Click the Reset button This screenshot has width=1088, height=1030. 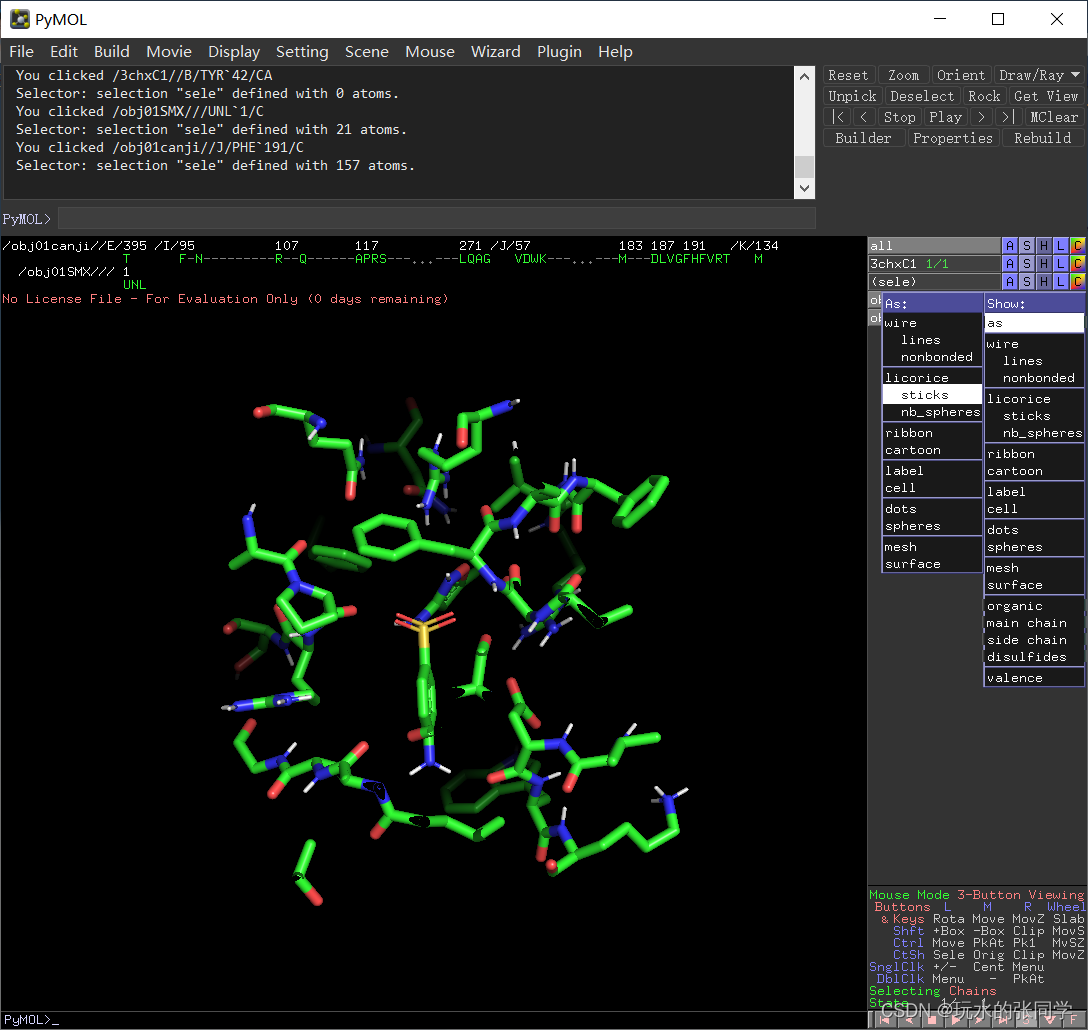click(848, 76)
